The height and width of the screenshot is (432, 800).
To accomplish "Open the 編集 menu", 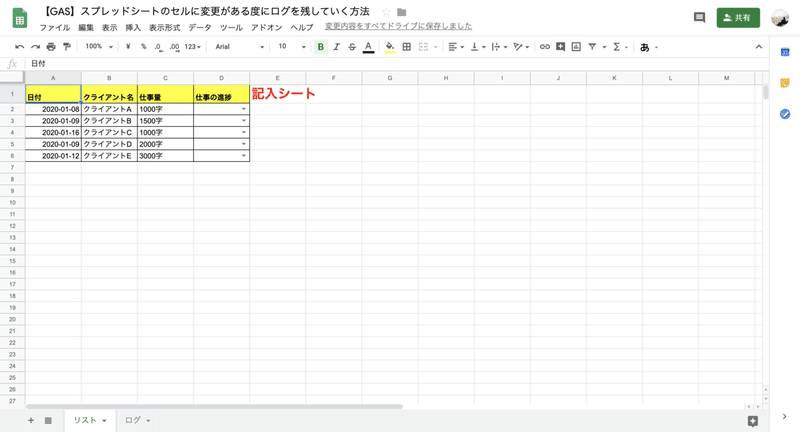I will click(x=86, y=28).
